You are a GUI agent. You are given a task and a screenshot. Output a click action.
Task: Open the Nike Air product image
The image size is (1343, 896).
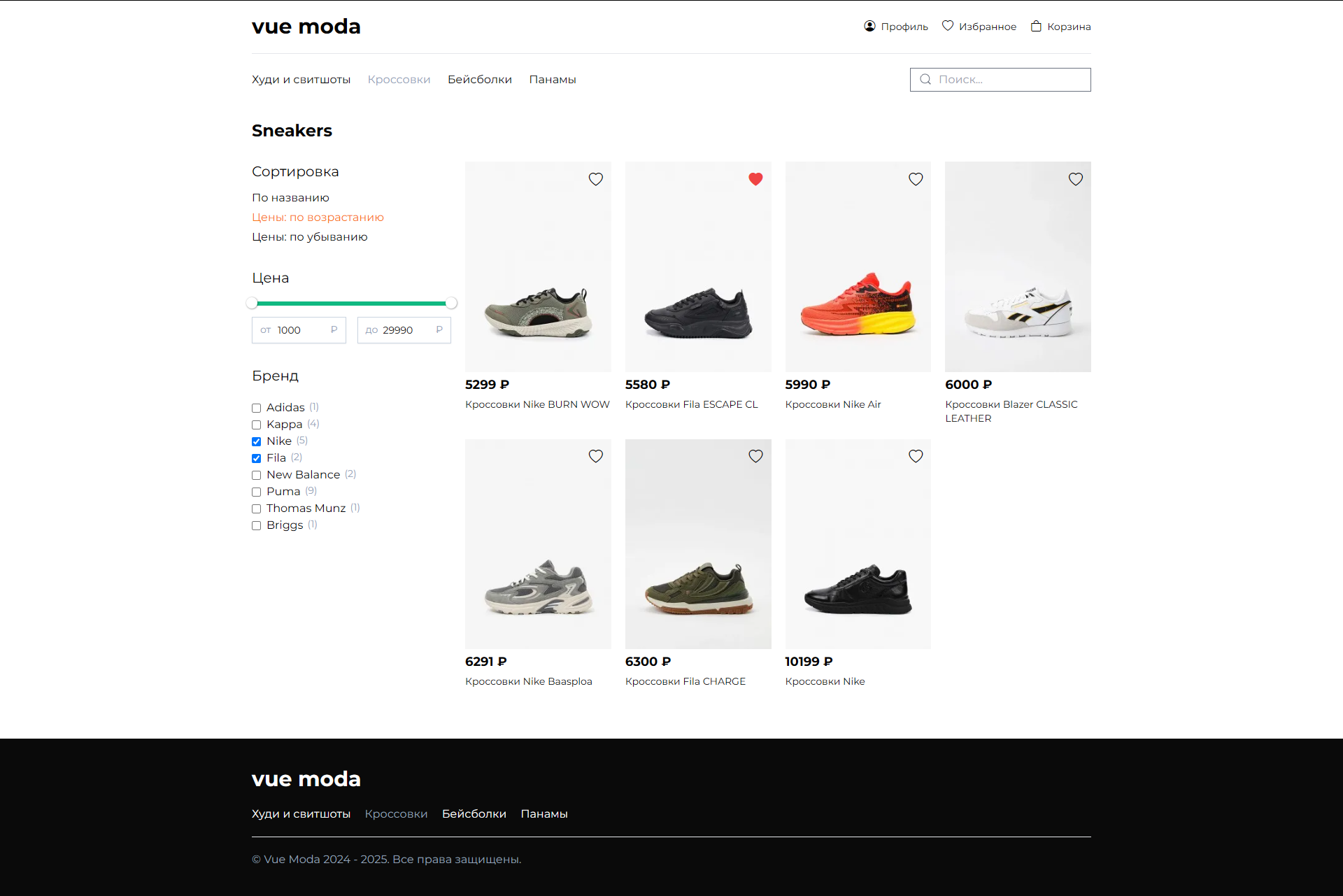tap(858, 266)
